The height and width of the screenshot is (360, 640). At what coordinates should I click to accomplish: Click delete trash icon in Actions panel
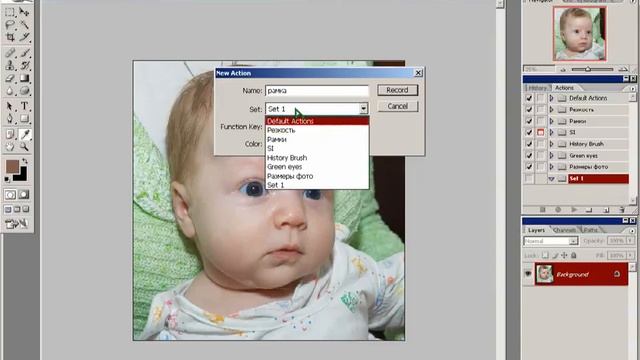622,210
